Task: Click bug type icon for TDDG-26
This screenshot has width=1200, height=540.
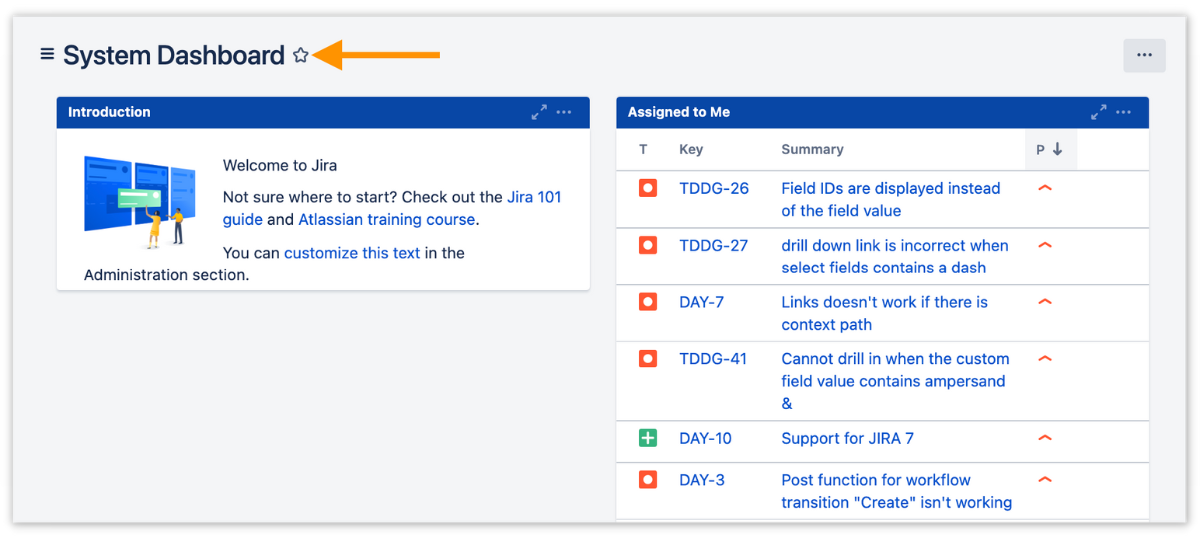Action: [648, 188]
